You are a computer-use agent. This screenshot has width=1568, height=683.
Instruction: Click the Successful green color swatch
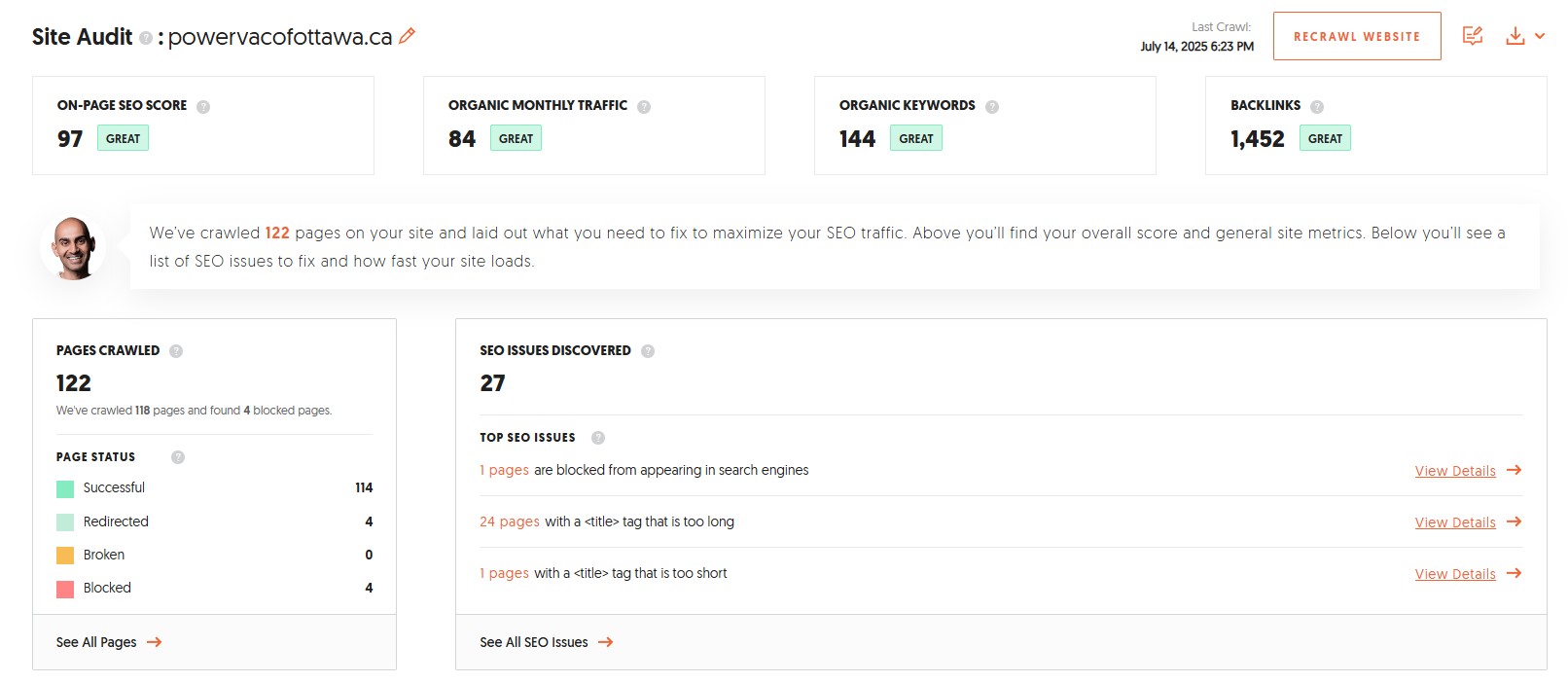[x=65, y=488]
